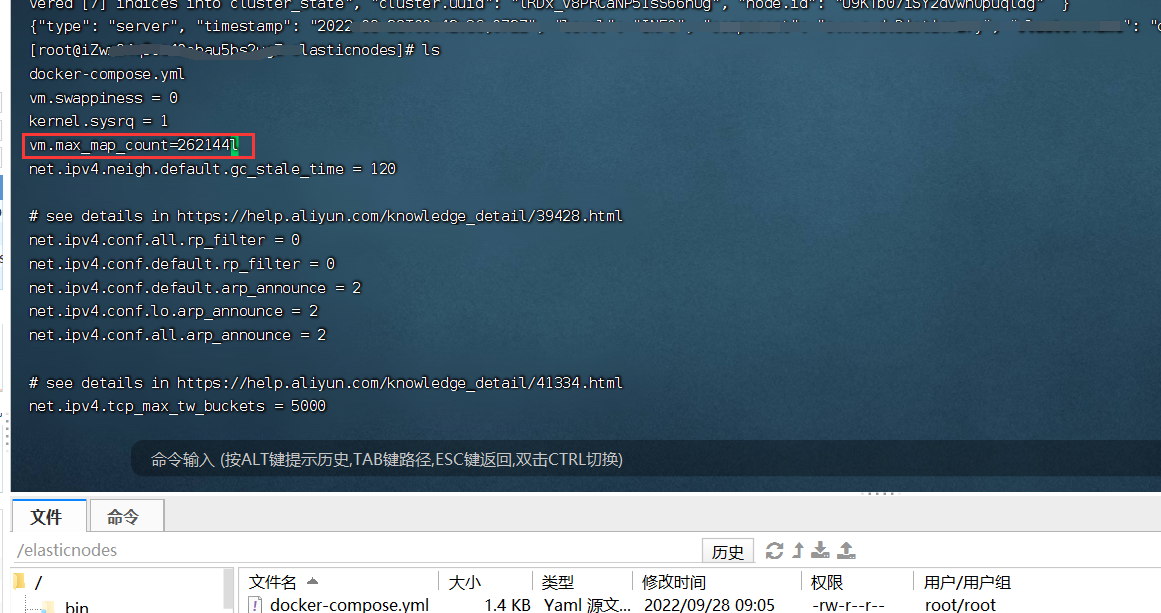Click net.ipv4.conf.all.arp_announce line
This screenshot has width=1161, height=613.
tap(178, 335)
